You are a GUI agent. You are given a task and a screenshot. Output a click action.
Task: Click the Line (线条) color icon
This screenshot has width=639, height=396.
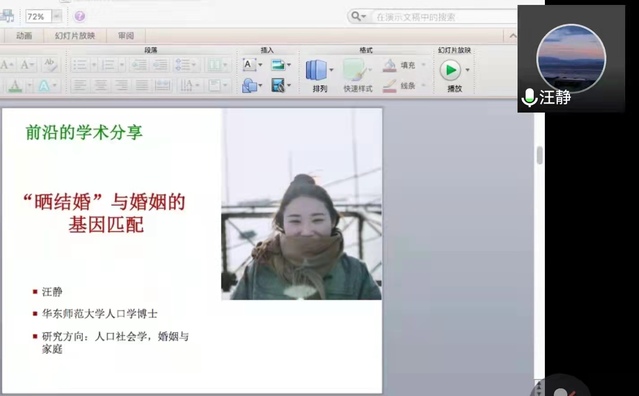coord(390,86)
